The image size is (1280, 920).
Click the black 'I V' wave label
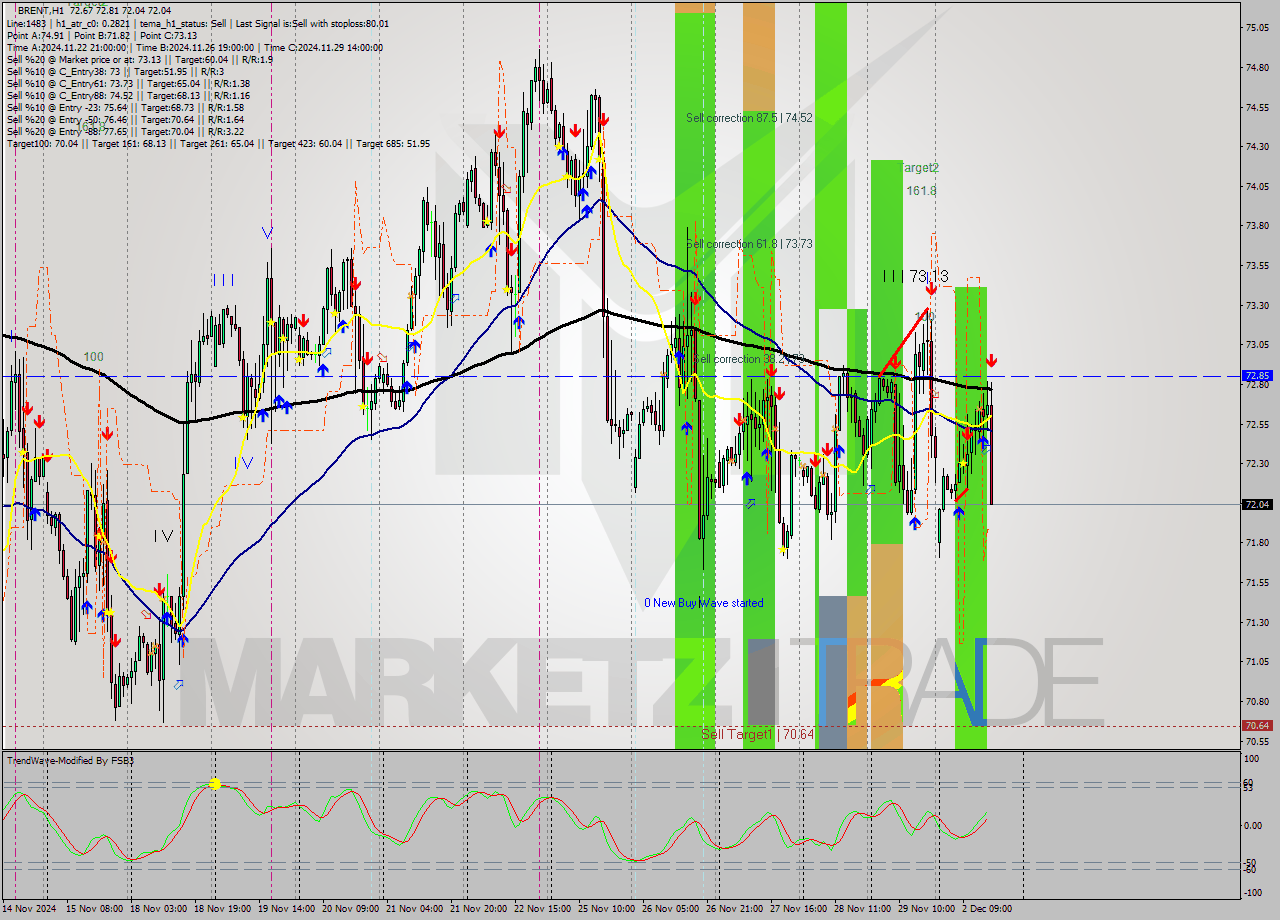(x=164, y=536)
